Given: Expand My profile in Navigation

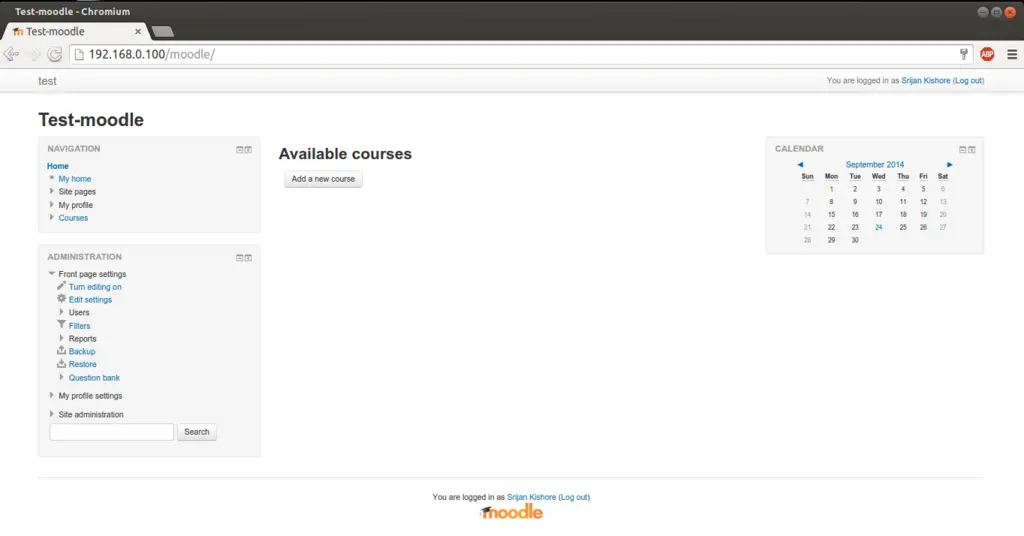Looking at the screenshot, I should [x=52, y=204].
